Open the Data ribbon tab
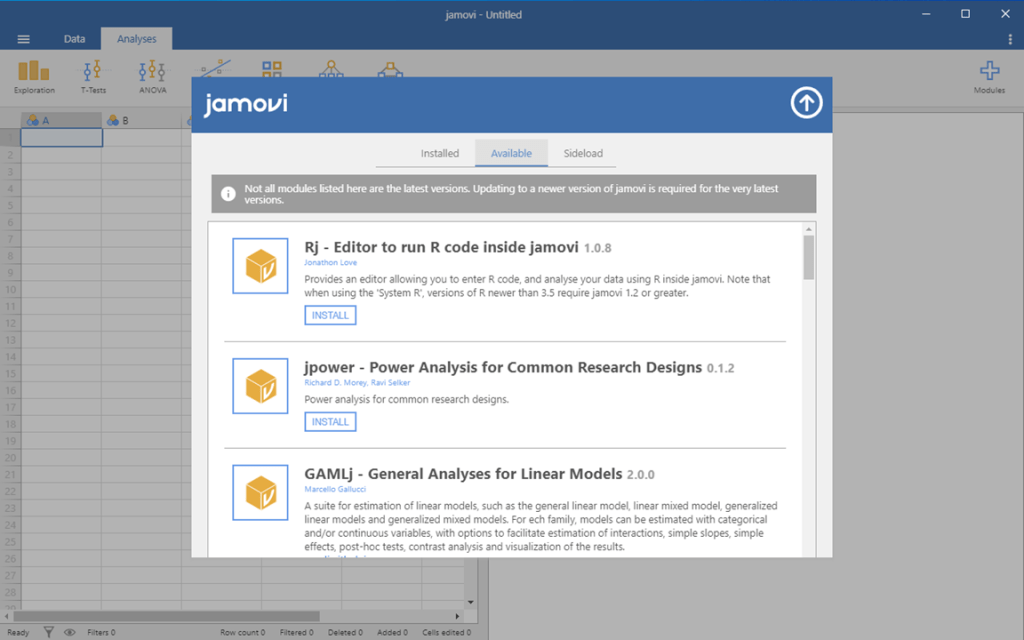This screenshot has height=640, width=1024. 75,39
